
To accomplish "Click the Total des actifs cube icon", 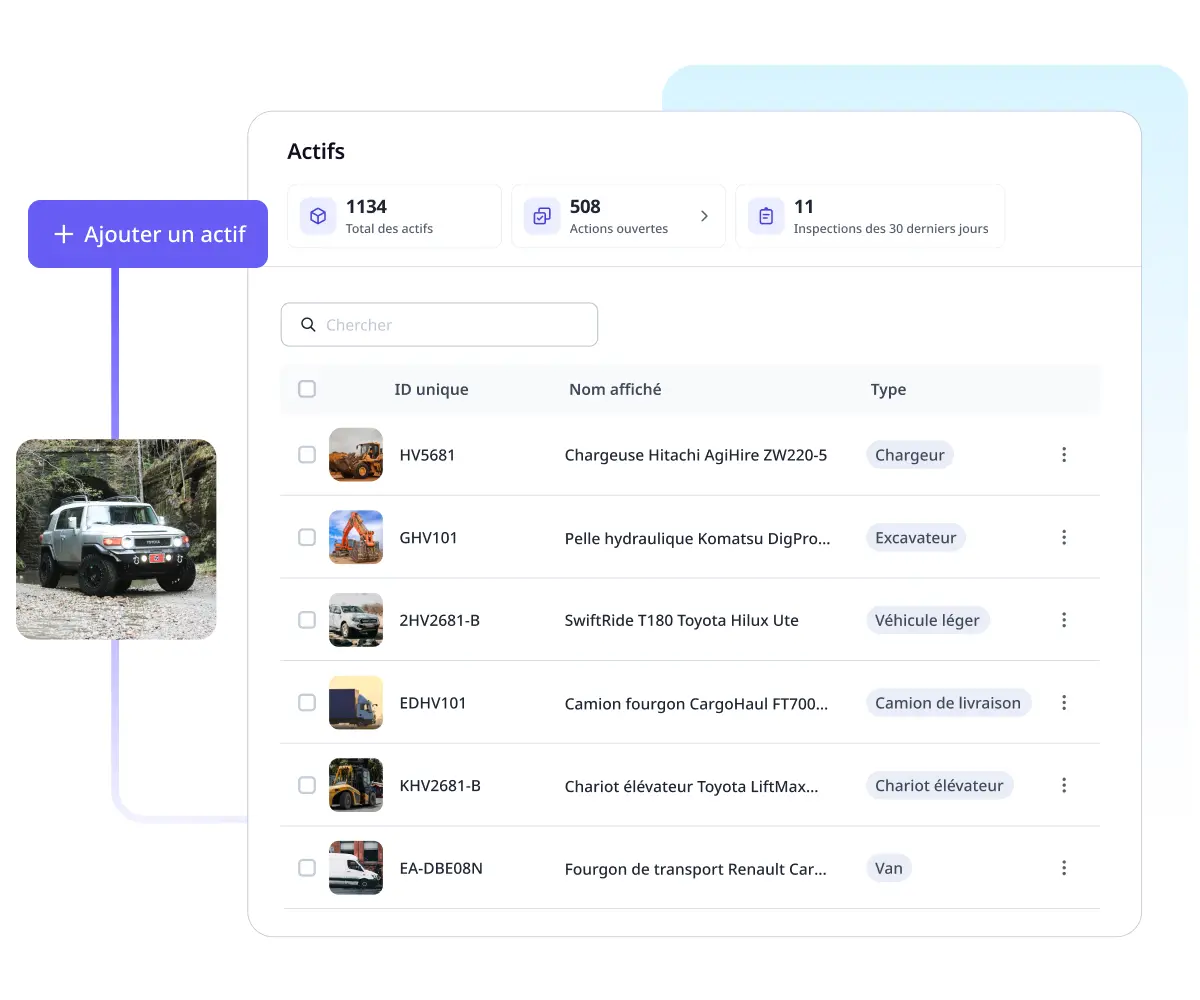I will (318, 216).
